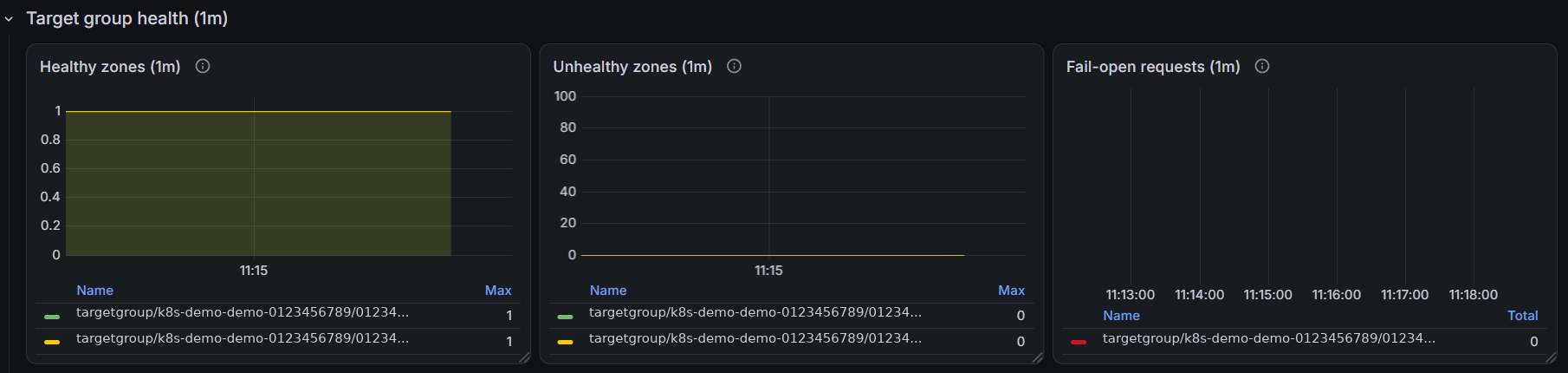Click the Total value 0 in Fail-open legend
1568x373 pixels.
pos(1534,342)
